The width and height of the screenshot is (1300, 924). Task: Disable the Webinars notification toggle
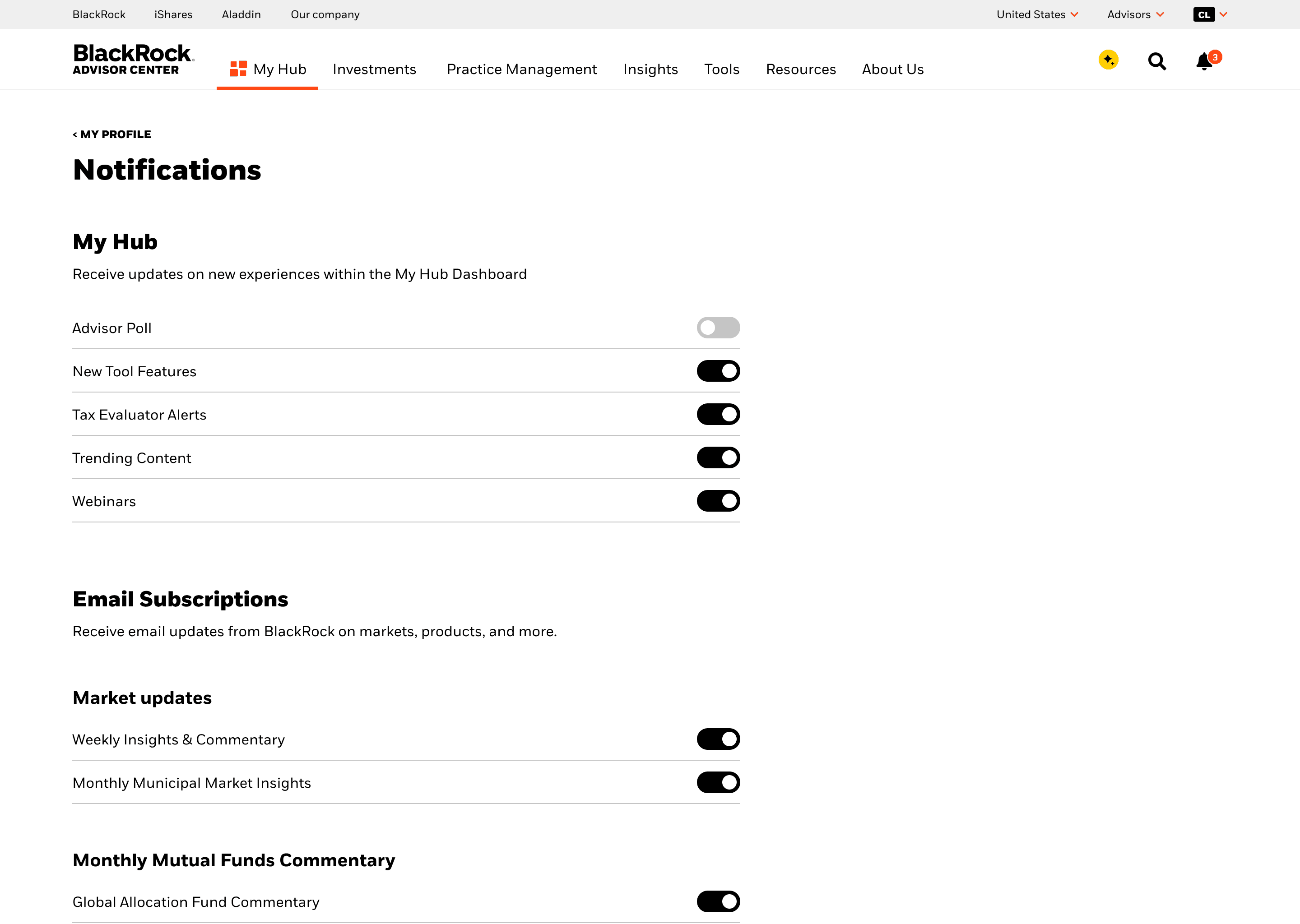click(x=718, y=501)
